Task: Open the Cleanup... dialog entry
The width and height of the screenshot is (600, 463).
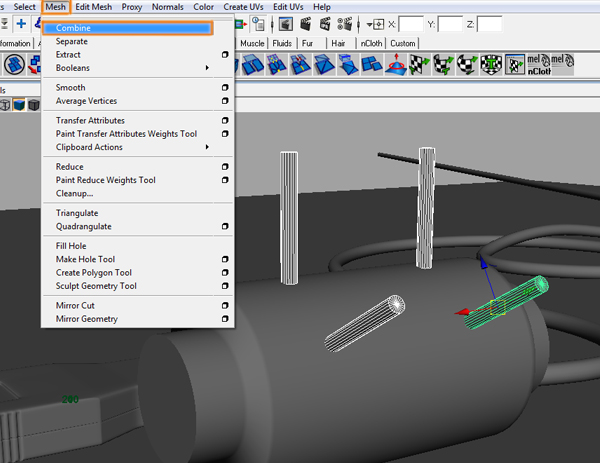Action: tap(74, 194)
